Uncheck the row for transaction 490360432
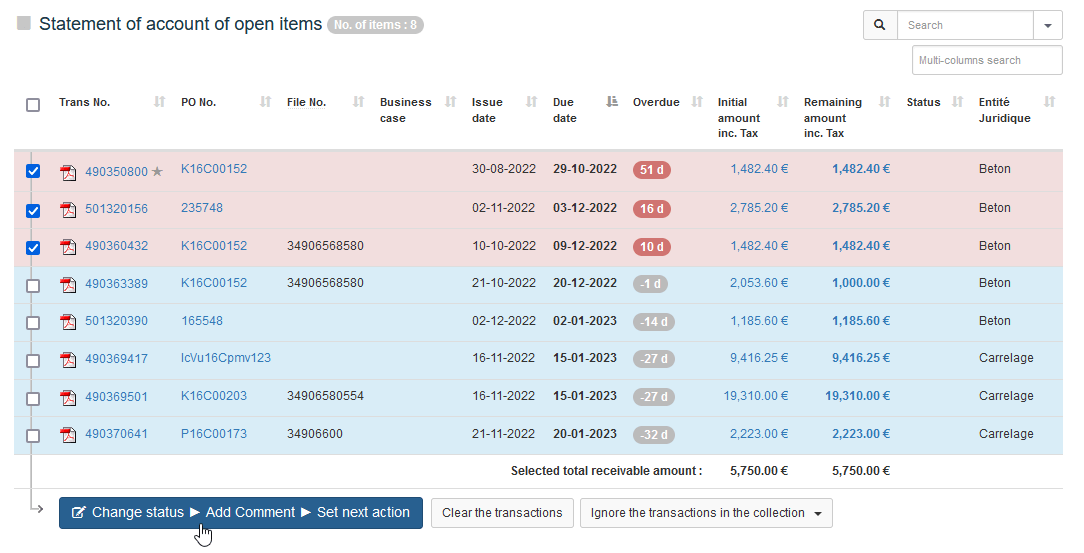1084x553 pixels. coord(33,247)
